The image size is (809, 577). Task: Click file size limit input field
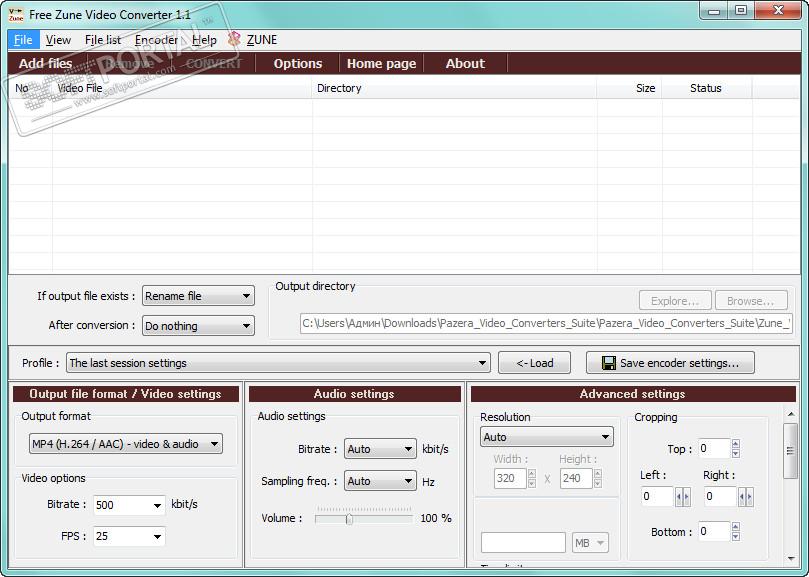[x=523, y=542]
